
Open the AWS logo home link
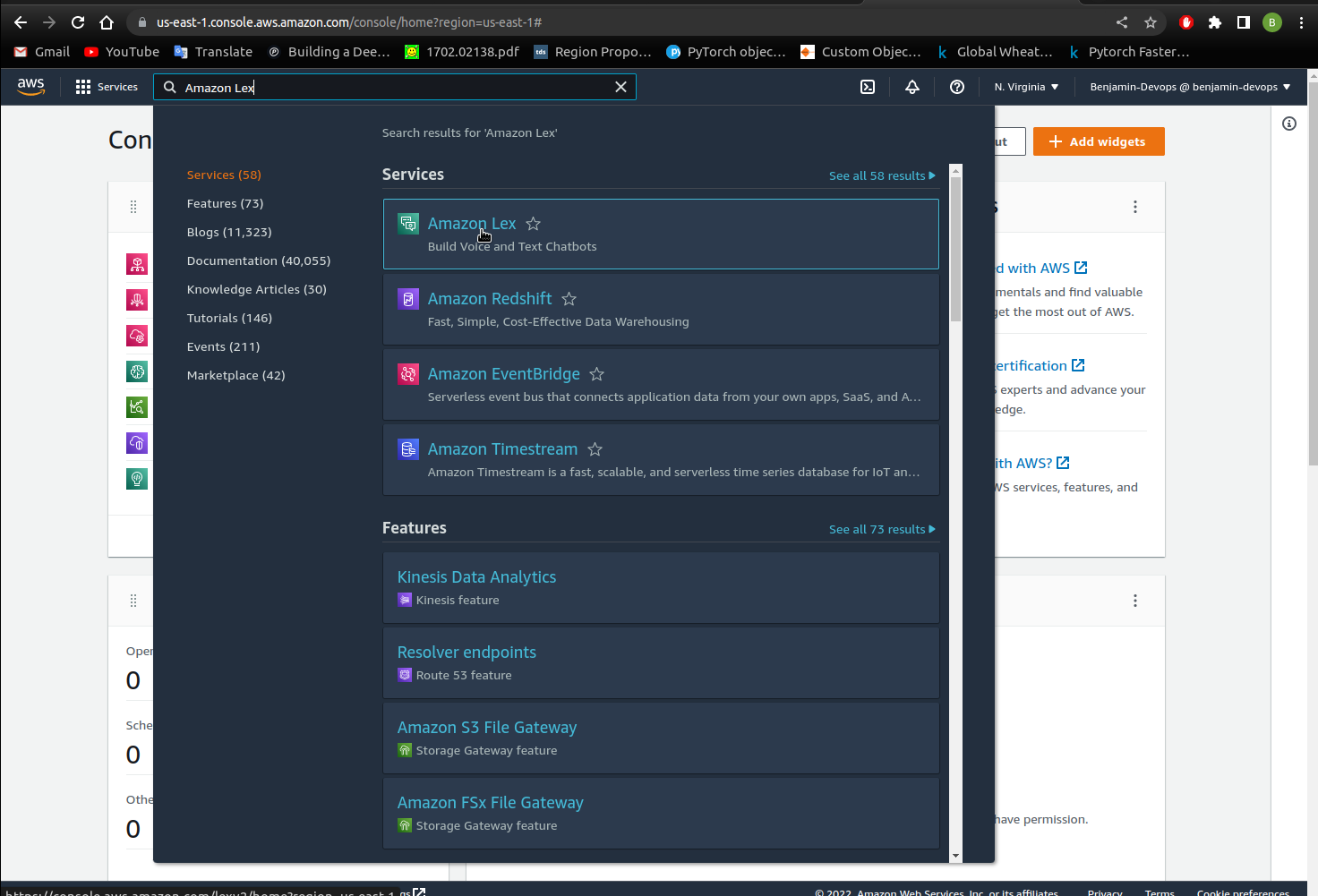tap(30, 86)
